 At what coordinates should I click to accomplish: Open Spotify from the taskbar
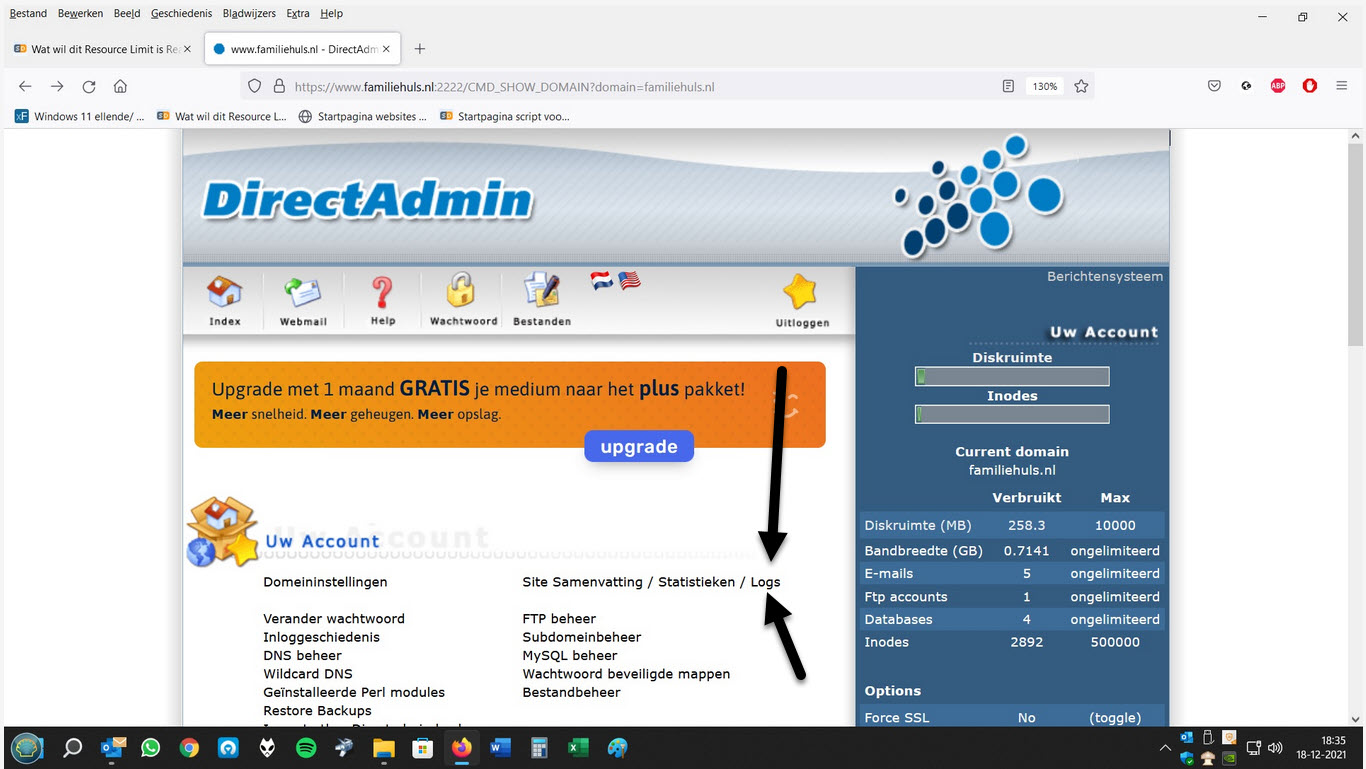coord(306,747)
